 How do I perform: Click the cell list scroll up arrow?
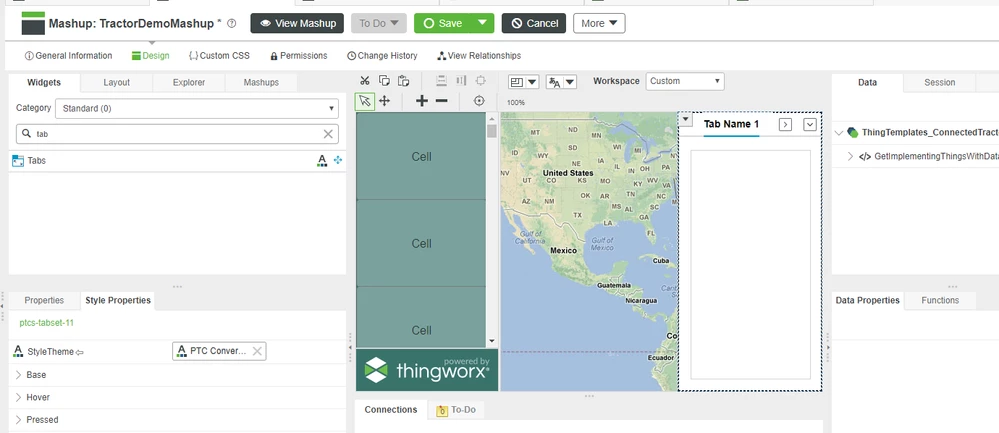point(491,118)
